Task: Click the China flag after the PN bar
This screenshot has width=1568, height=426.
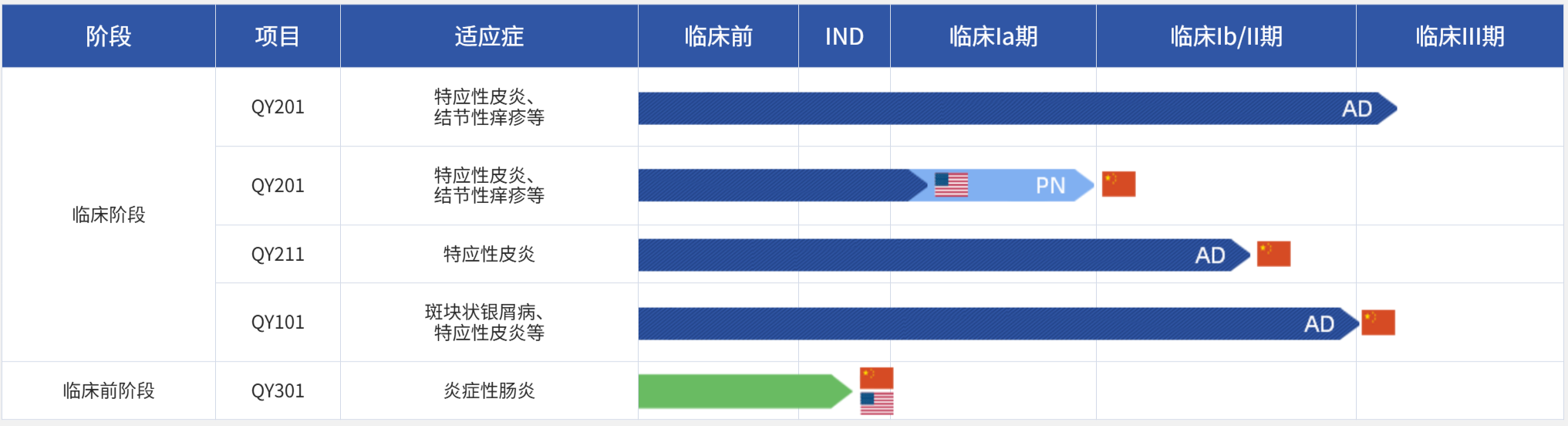Action: pyautogui.click(x=1118, y=184)
